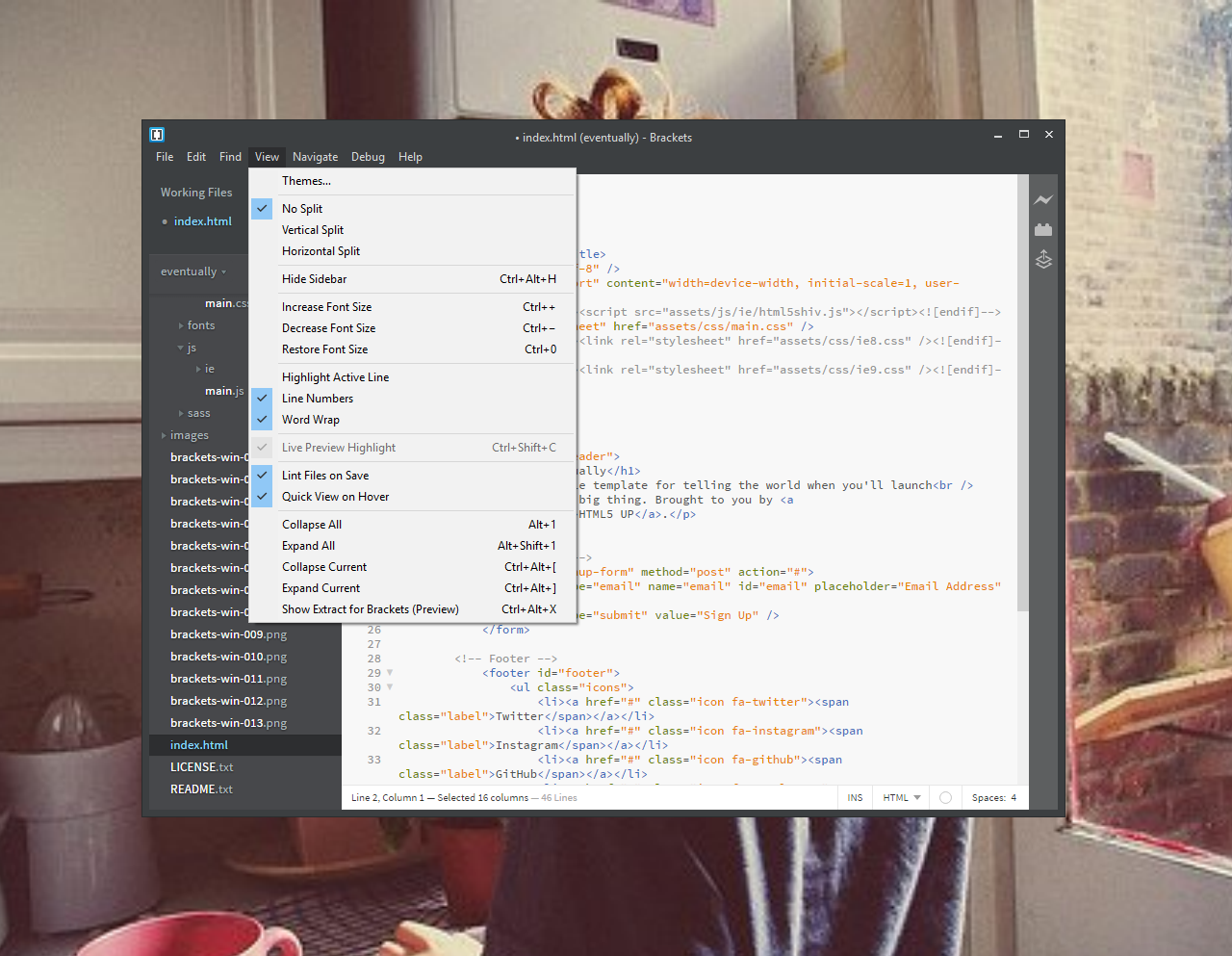
Task: Open Extension Manager brick icon
Action: click(x=1043, y=229)
